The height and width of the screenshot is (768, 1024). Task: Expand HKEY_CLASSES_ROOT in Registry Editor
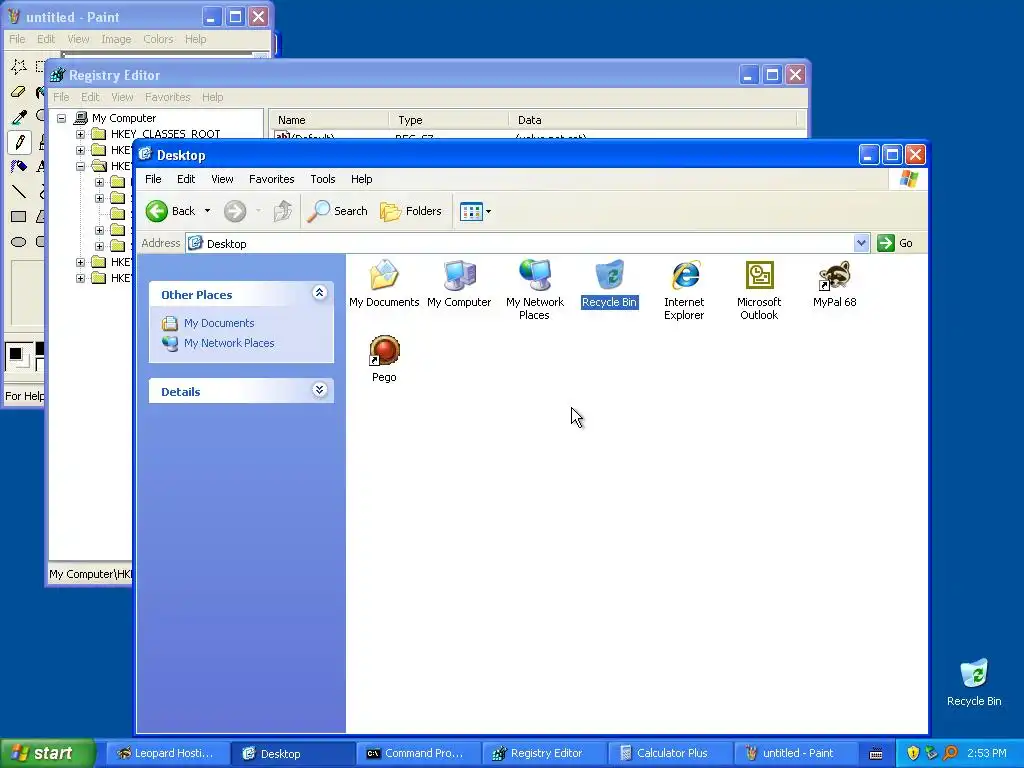coord(80,135)
